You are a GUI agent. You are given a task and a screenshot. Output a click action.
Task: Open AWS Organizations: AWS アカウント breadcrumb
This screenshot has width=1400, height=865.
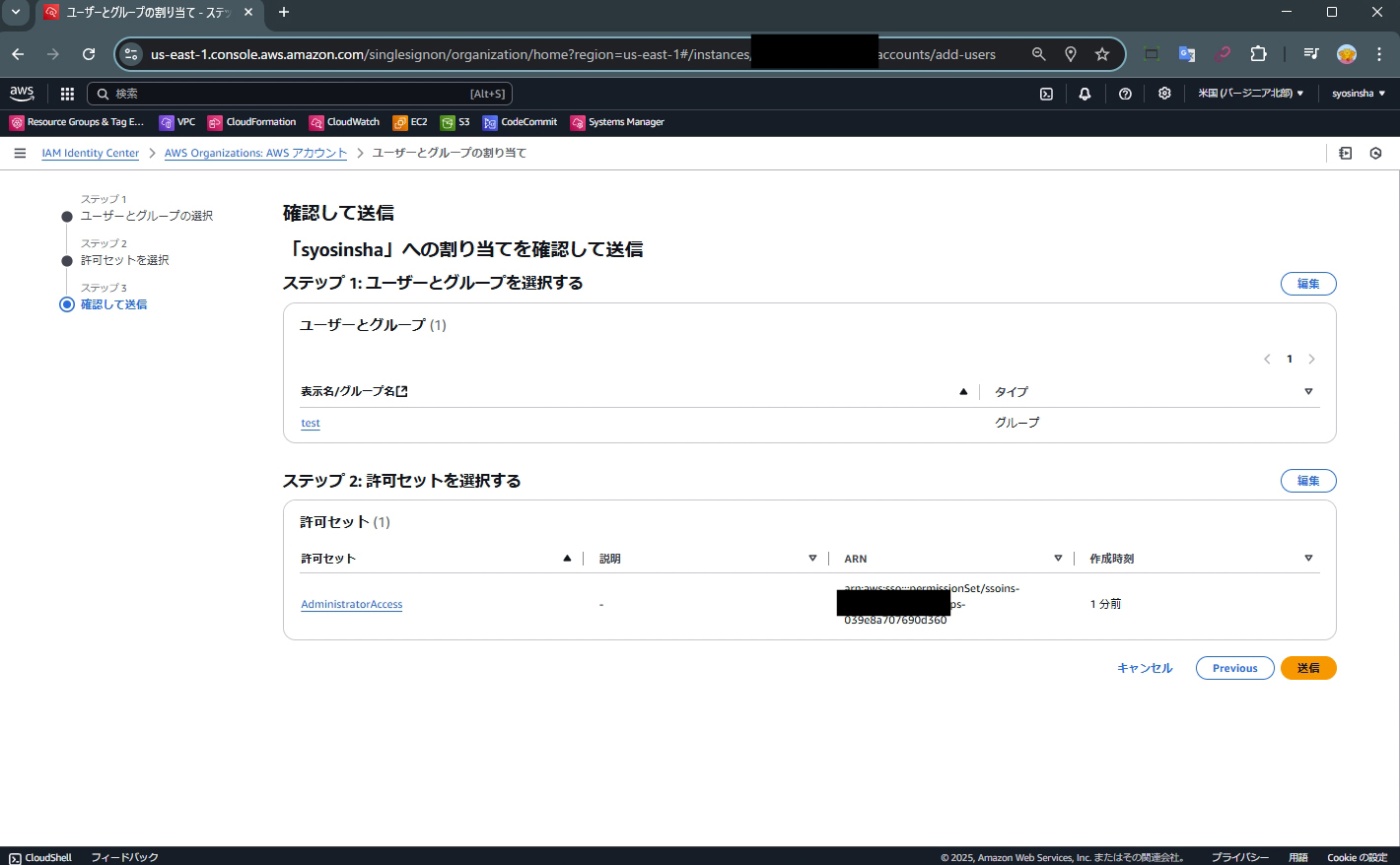[256, 153]
